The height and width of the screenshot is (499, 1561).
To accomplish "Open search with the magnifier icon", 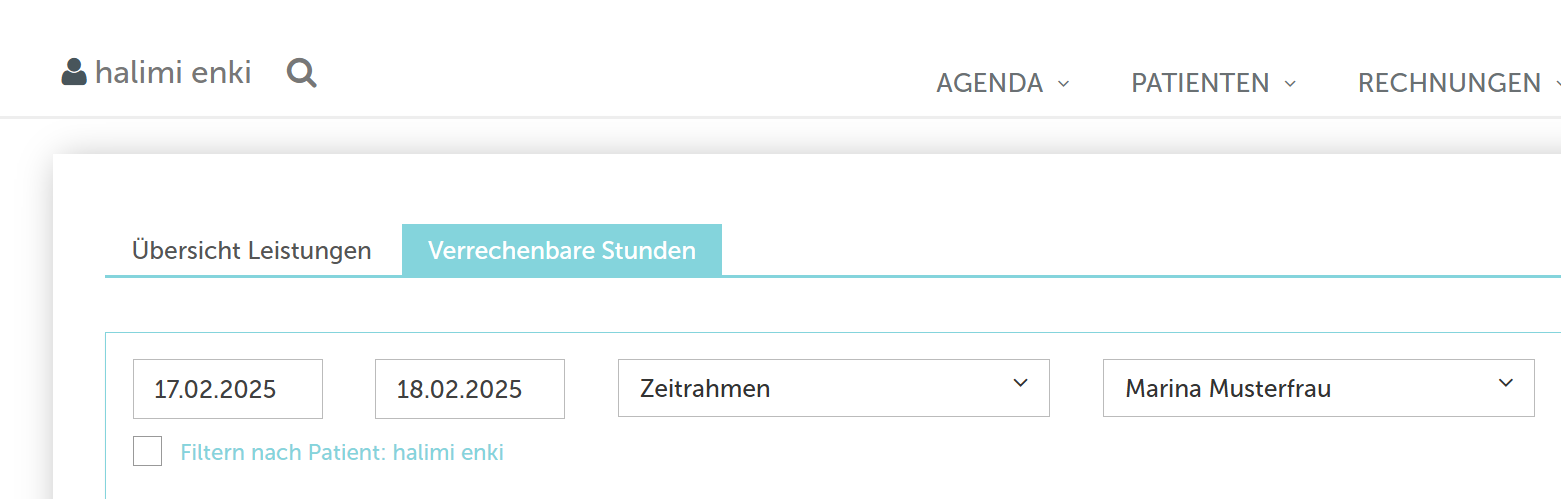I will (302, 72).
